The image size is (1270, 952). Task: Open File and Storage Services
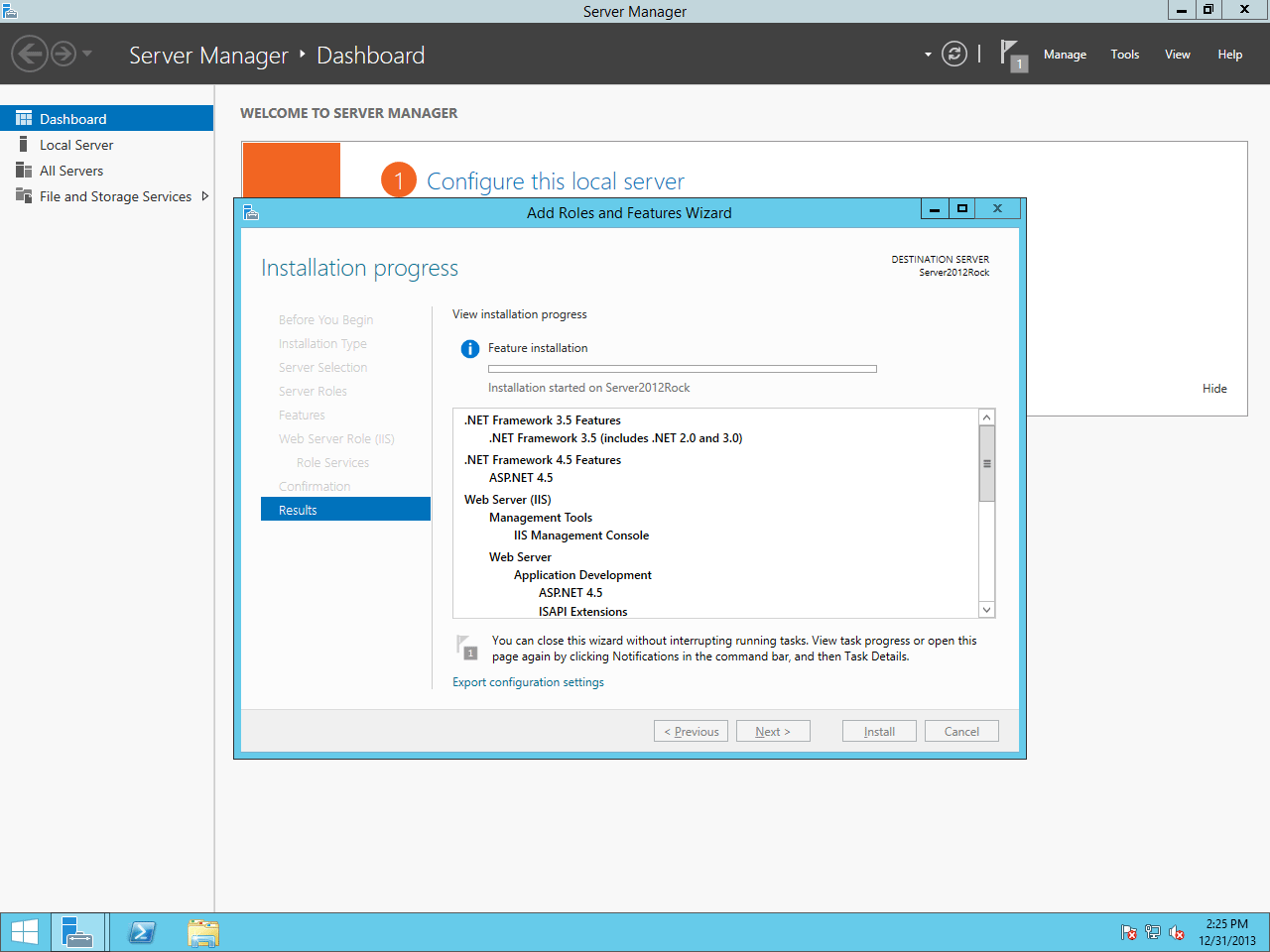tap(106, 196)
